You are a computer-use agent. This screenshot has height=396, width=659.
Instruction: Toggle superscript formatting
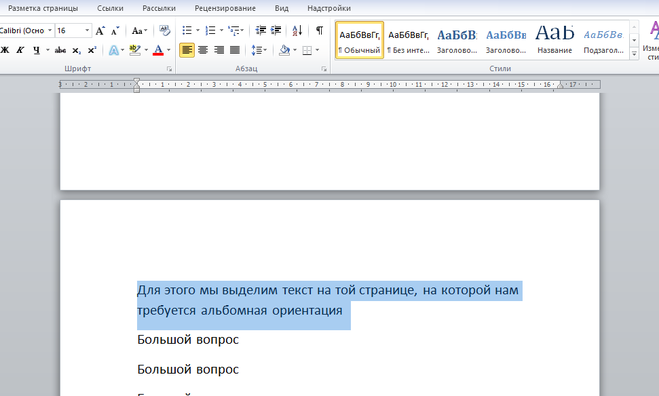[92, 50]
